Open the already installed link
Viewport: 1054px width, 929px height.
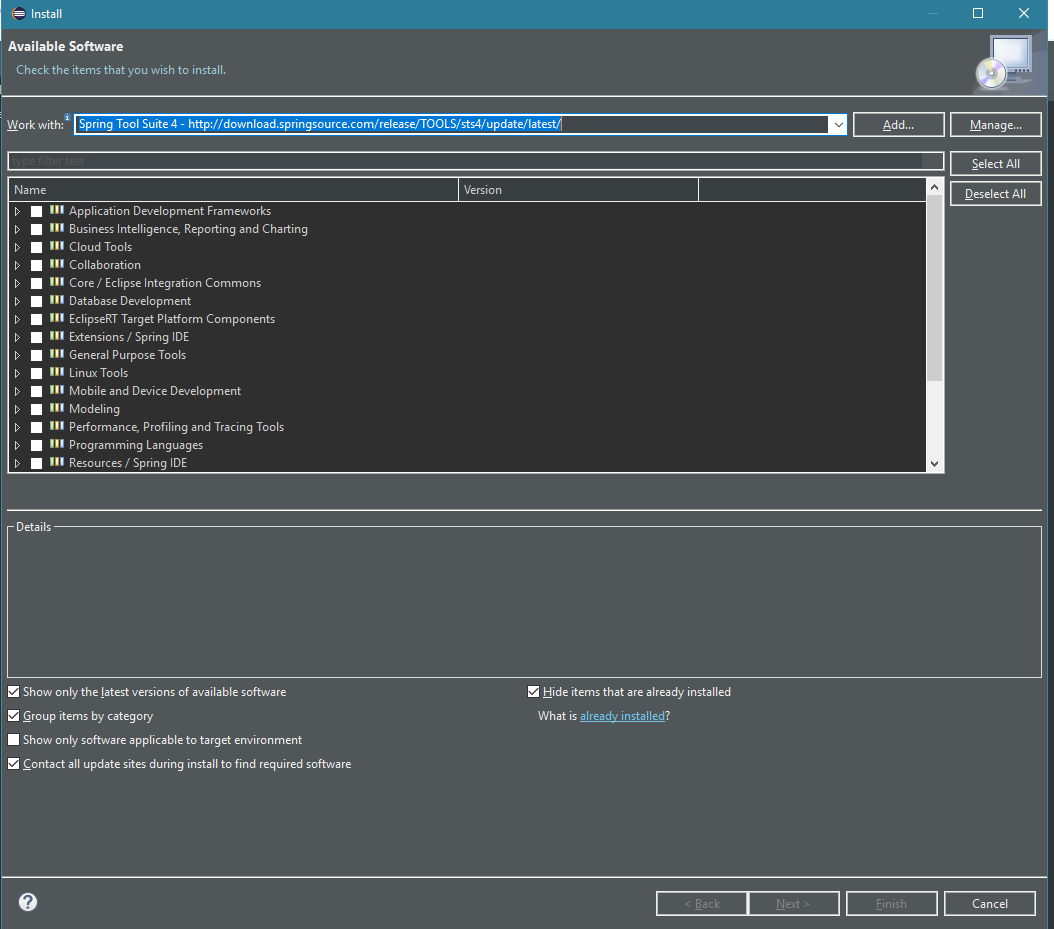click(622, 716)
